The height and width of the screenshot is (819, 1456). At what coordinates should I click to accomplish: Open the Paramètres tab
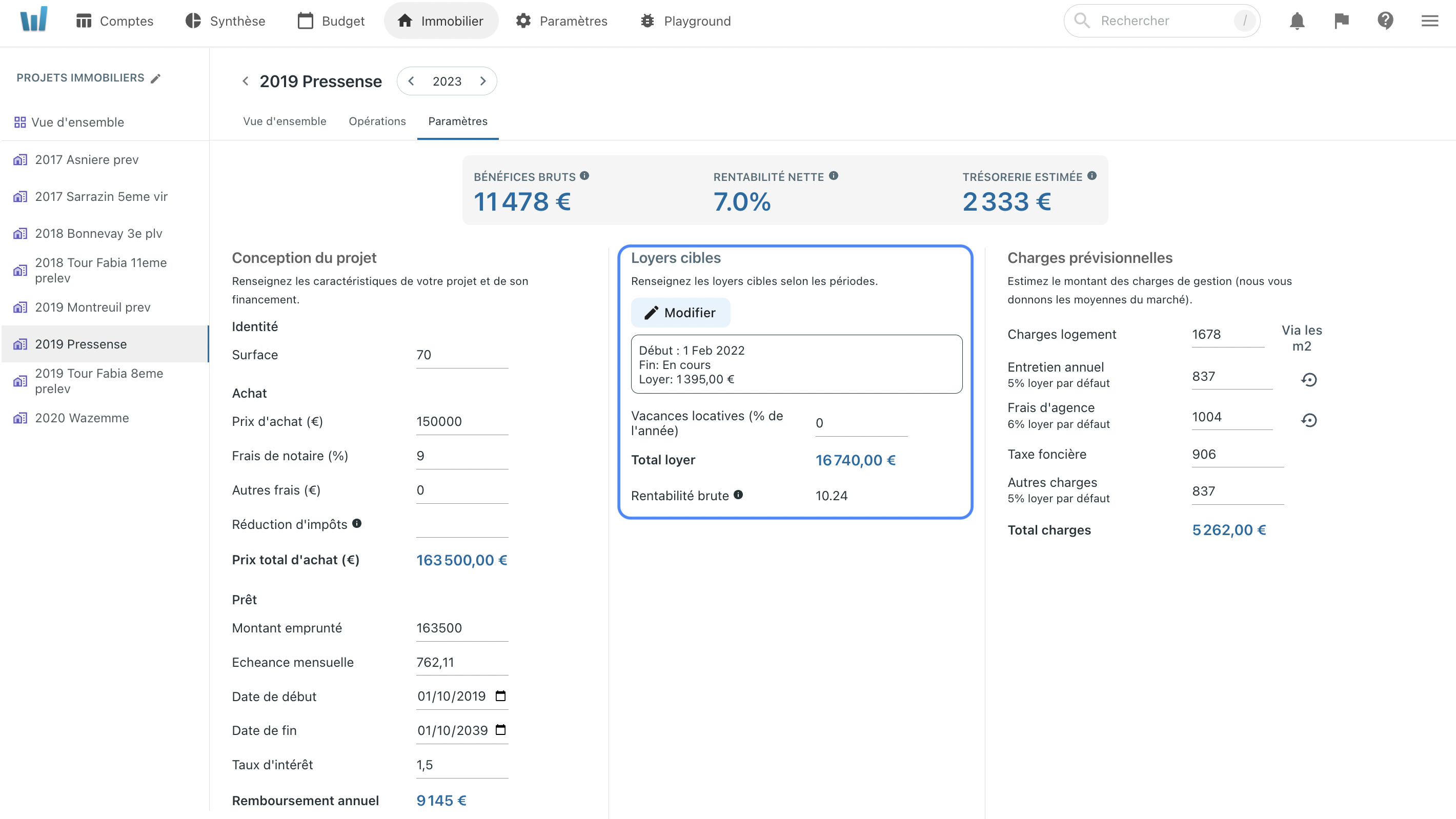tap(458, 121)
